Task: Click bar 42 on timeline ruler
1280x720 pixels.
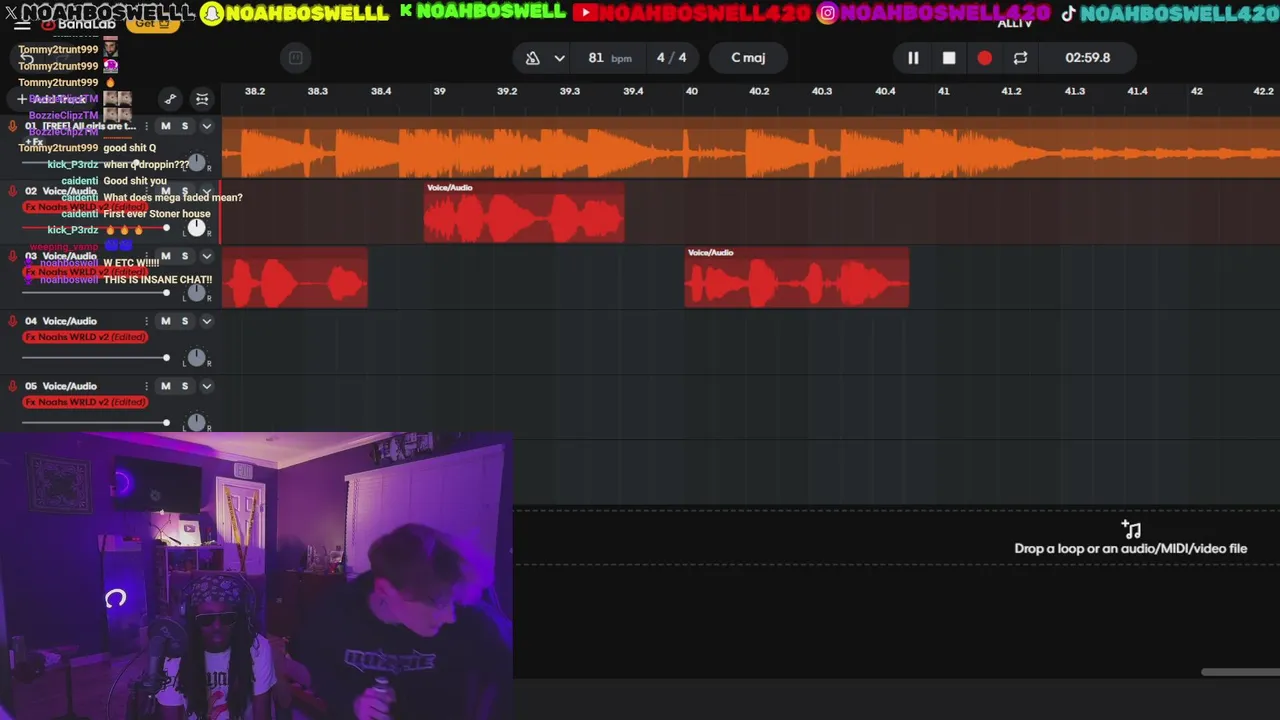Action: [1196, 91]
